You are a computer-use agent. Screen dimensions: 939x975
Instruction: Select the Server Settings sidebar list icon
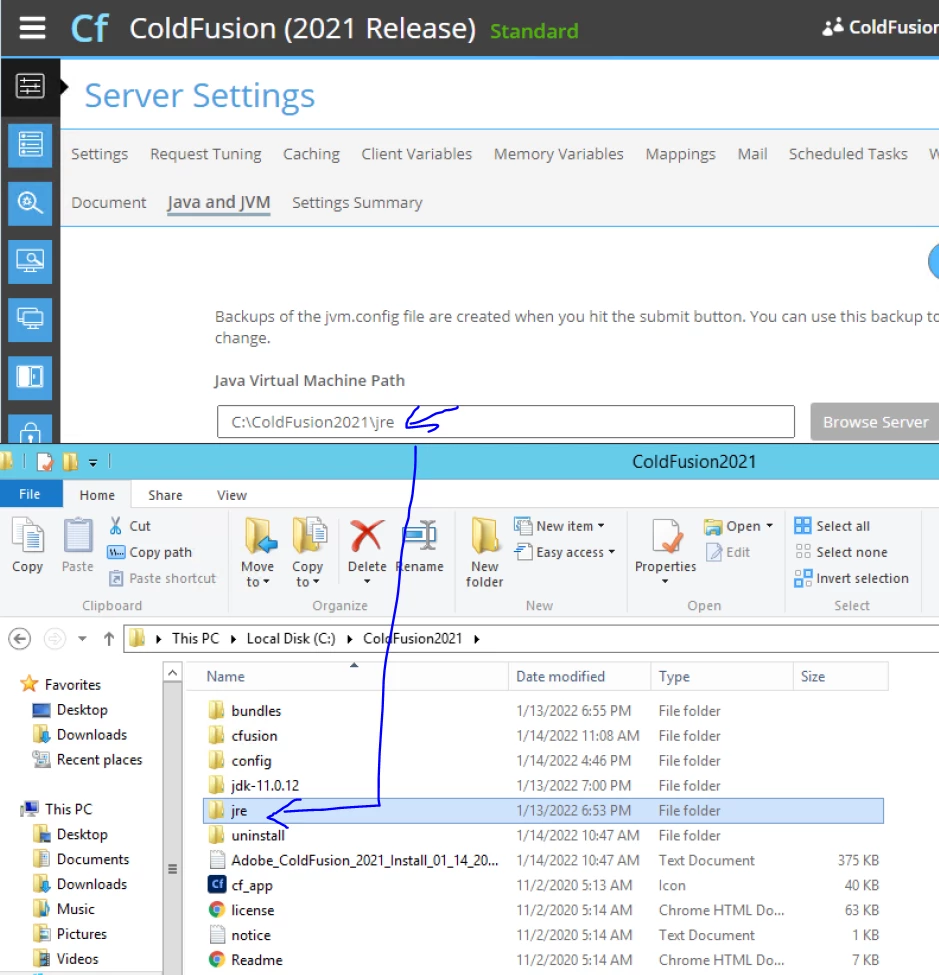[30, 145]
